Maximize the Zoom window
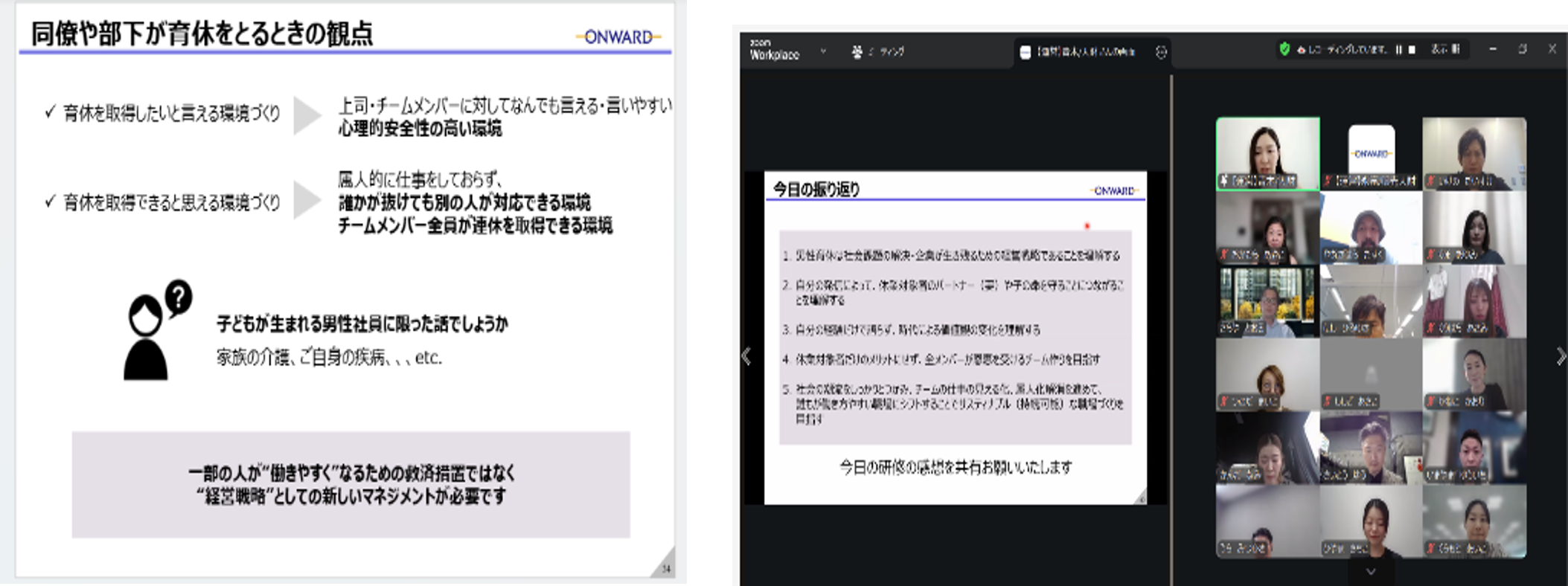This screenshot has height=586, width=1568. coord(1523,49)
